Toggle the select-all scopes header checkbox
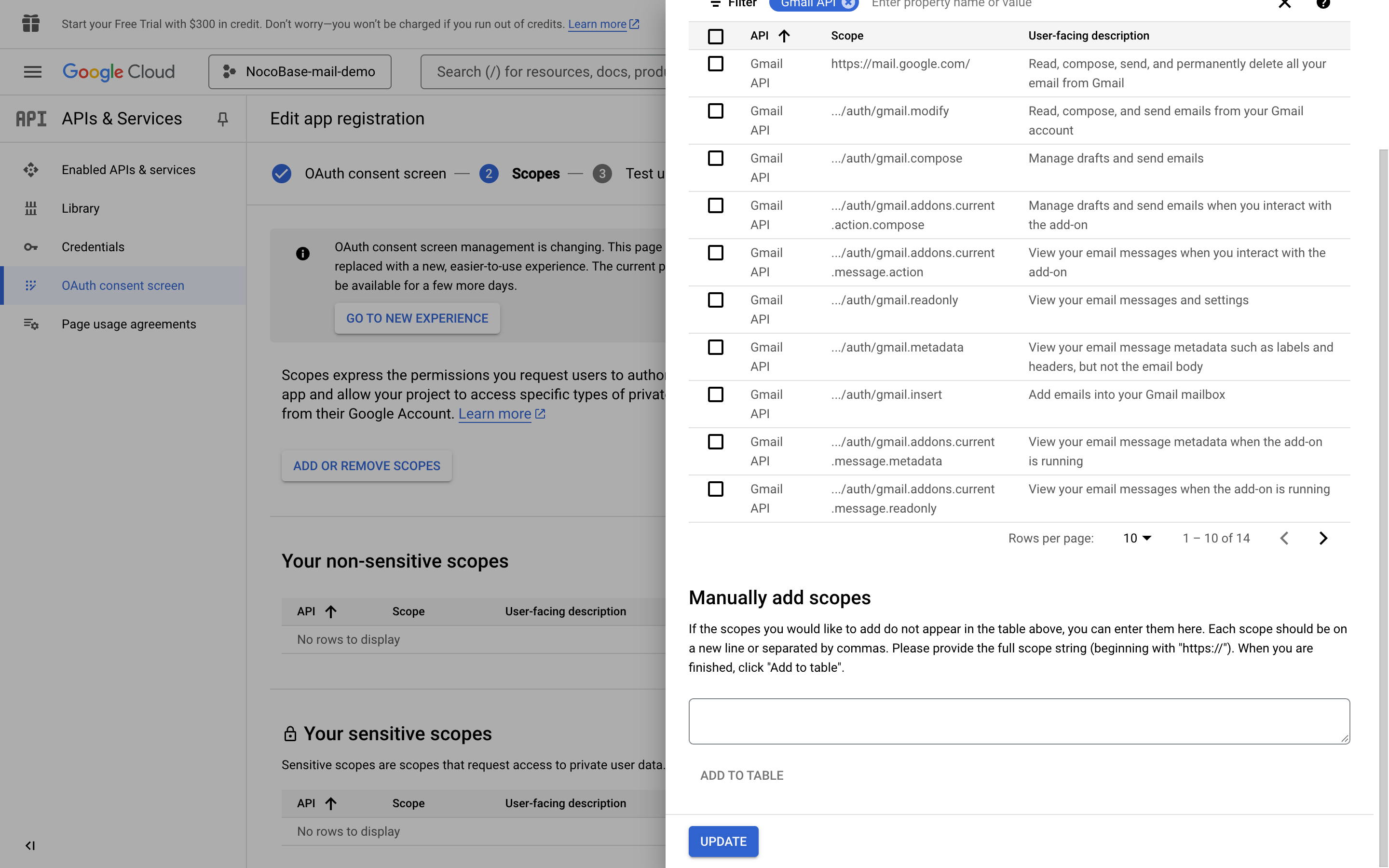The image size is (1389, 868). 715,36
